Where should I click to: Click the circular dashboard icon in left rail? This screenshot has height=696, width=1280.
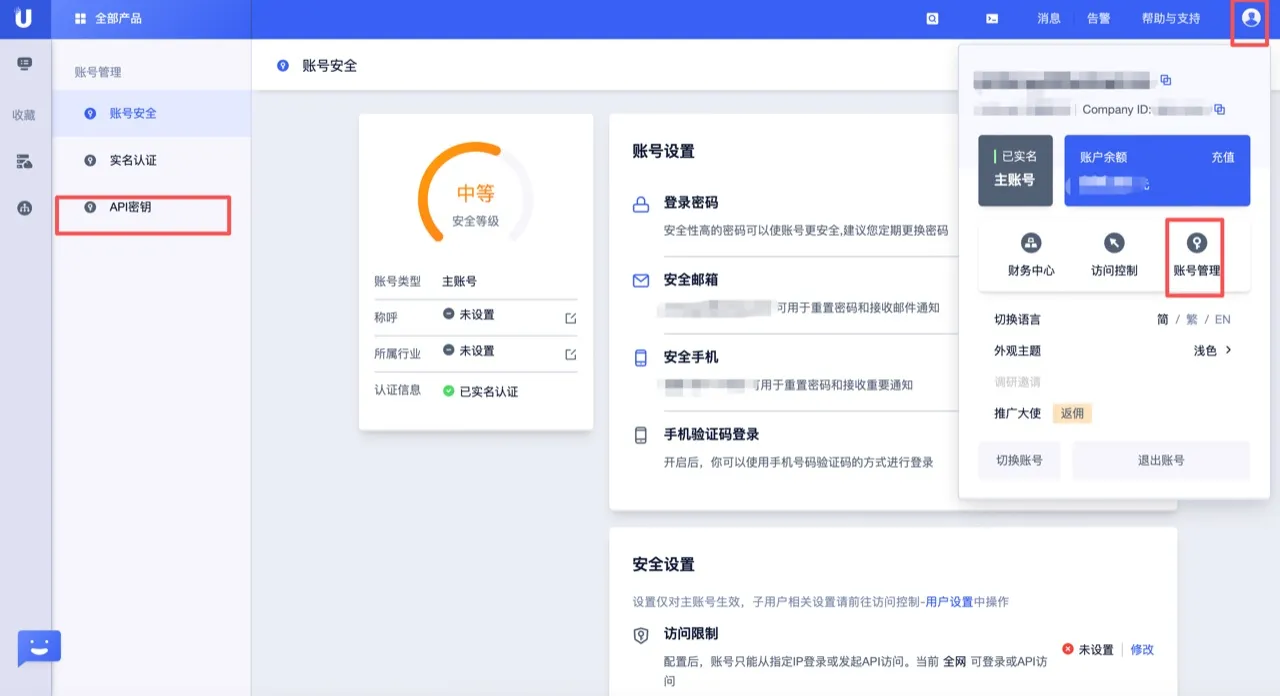(x=25, y=208)
